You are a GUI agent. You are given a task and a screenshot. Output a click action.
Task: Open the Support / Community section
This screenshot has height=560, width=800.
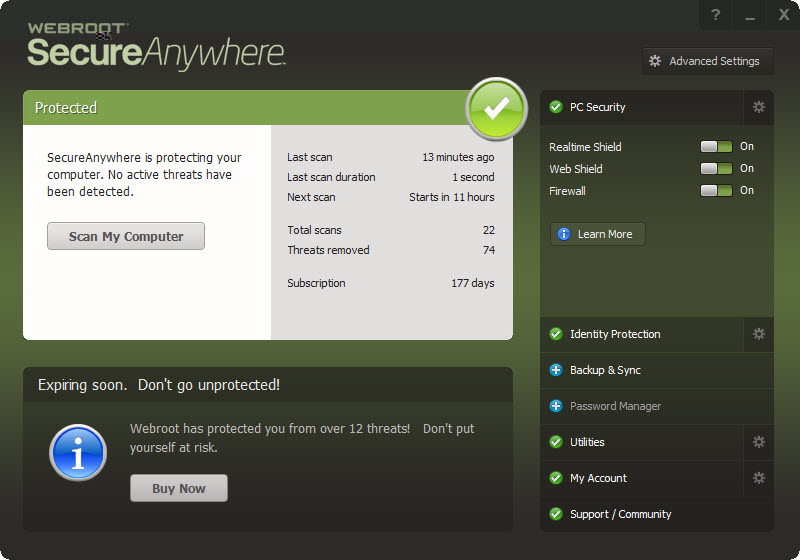(657, 514)
